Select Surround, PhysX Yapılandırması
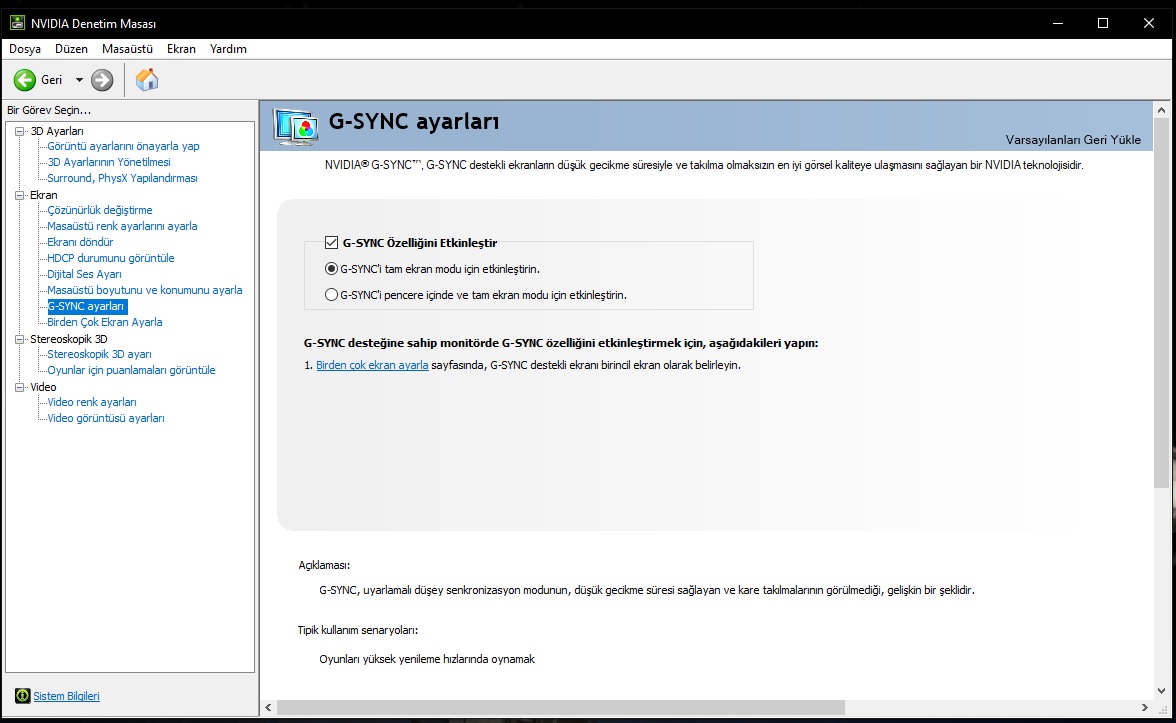The height and width of the screenshot is (723, 1176). [x=122, y=178]
